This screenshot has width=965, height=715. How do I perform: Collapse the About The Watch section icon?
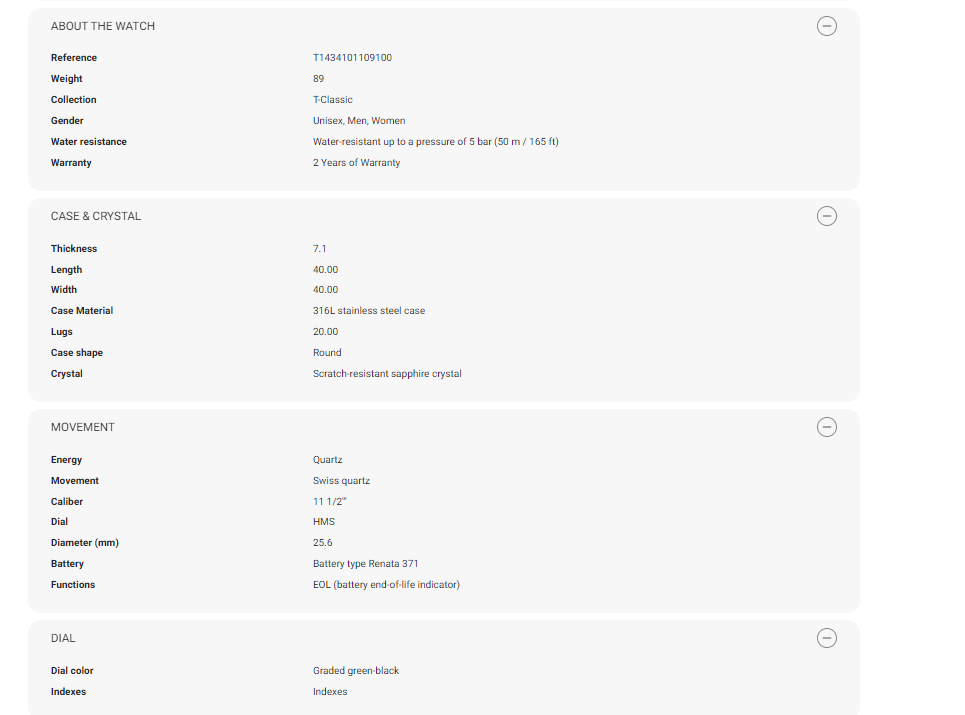tap(827, 26)
